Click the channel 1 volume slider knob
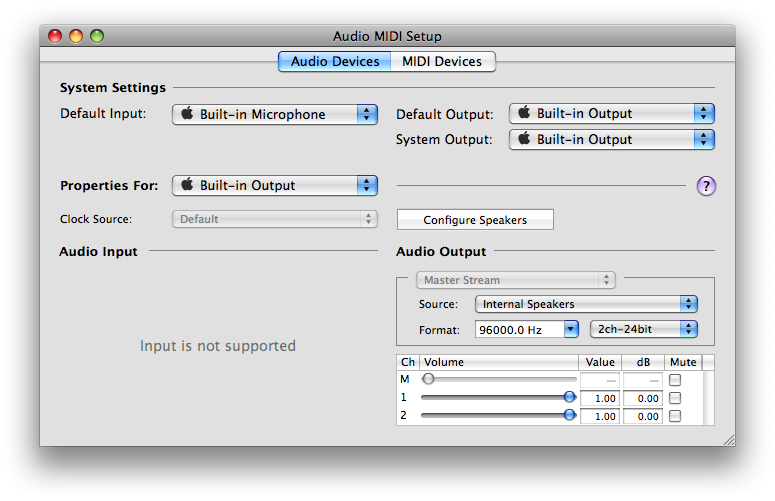Viewport: 775px width, 501px height. click(570, 397)
